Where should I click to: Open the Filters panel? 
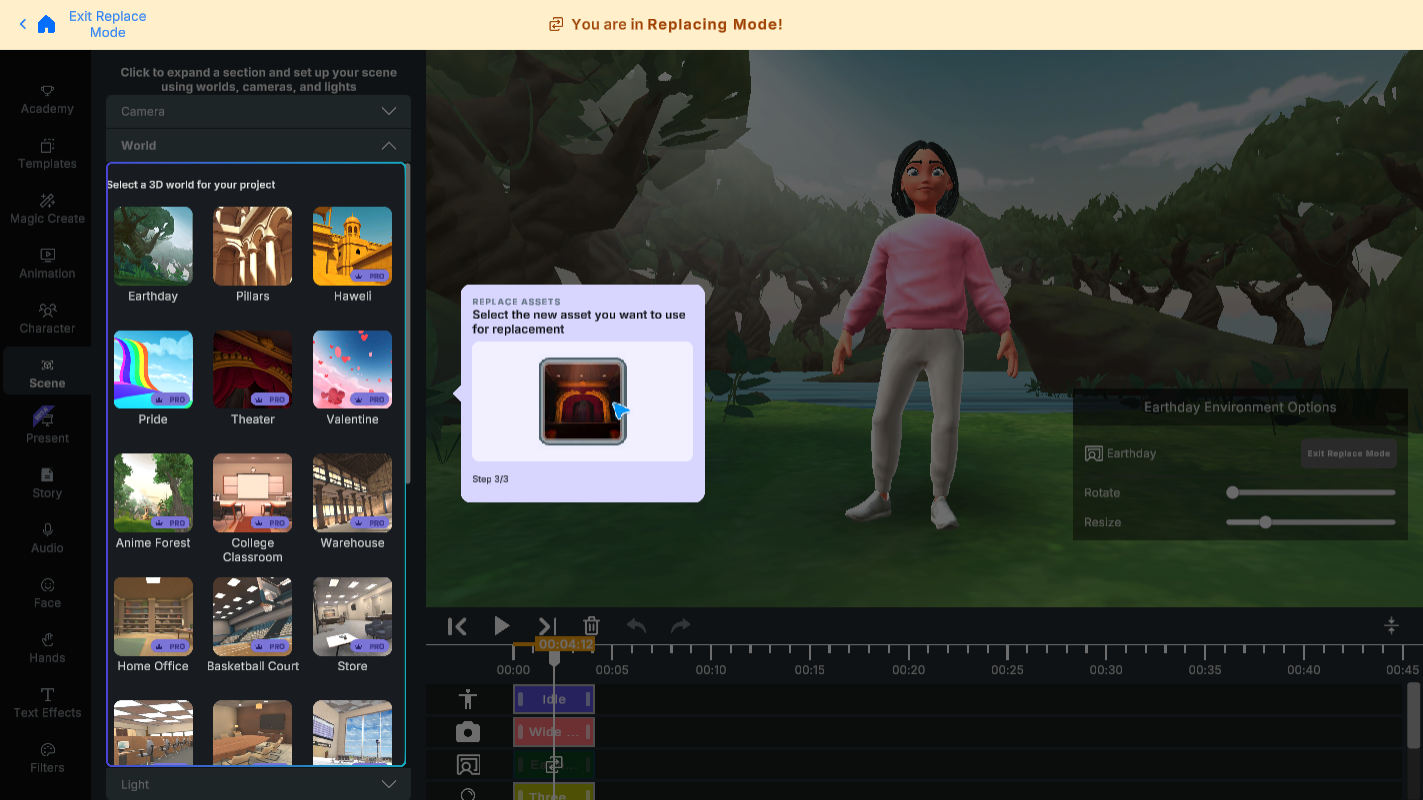[46, 756]
